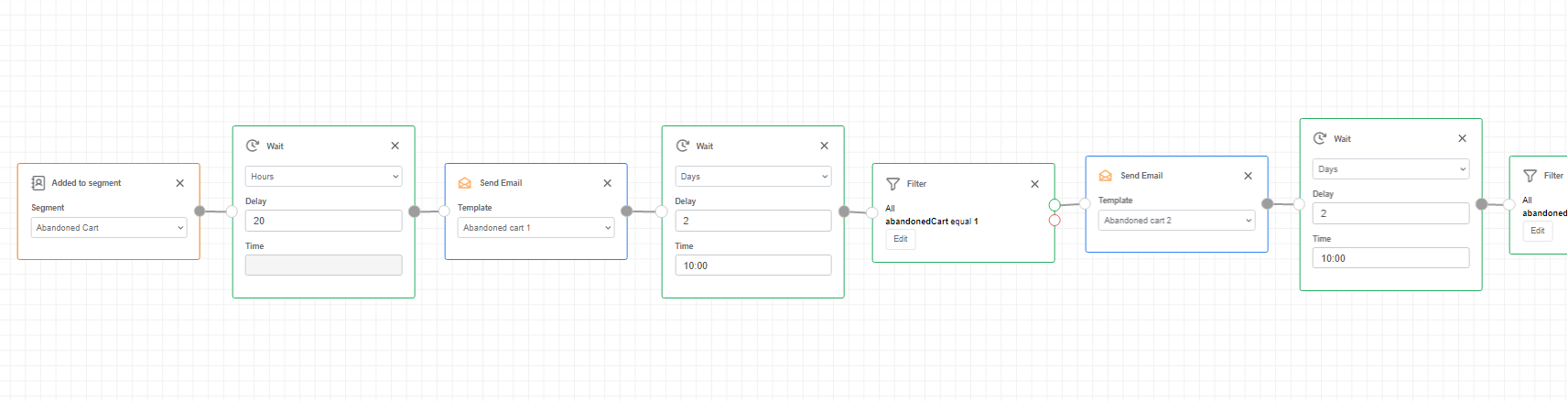This screenshot has width=1568, height=401.
Task: Expand the Hours unit dropdown in the first Wait node
Action: (323, 177)
